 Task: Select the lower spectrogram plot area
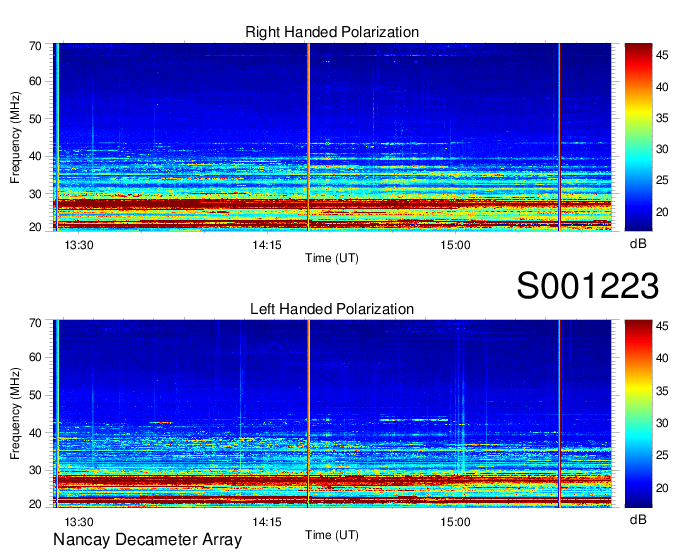pyautogui.click(x=332, y=414)
